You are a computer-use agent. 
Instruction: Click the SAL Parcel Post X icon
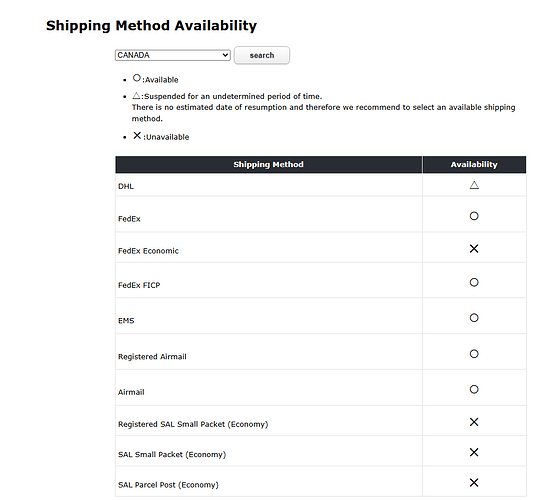[x=474, y=482]
